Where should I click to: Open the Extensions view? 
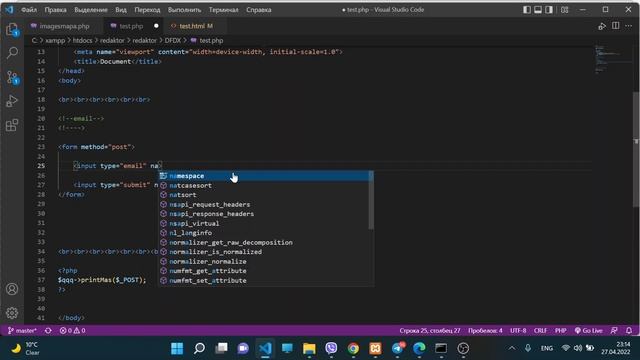click(12, 125)
